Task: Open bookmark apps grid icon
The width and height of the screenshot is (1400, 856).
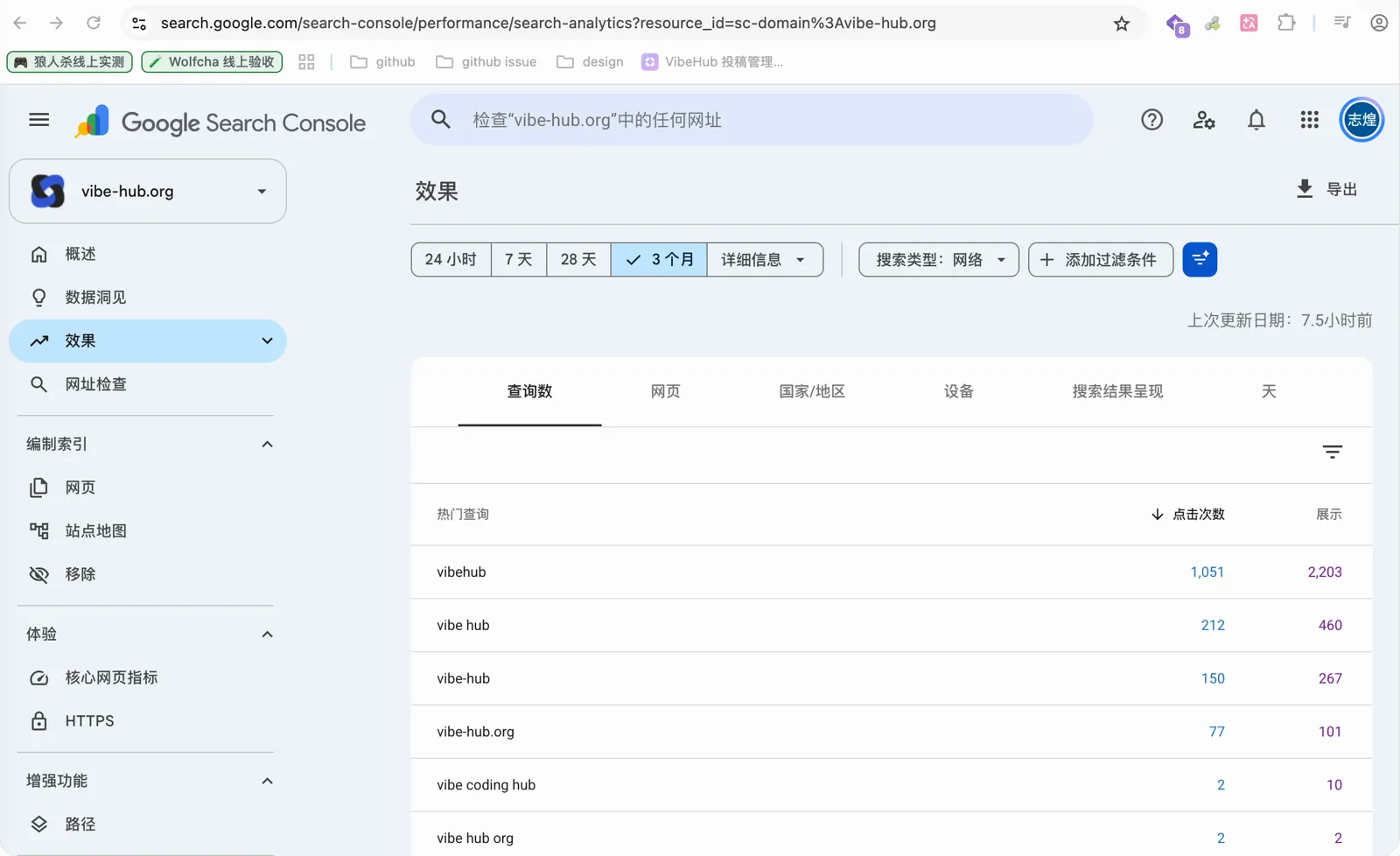Action: [x=306, y=62]
